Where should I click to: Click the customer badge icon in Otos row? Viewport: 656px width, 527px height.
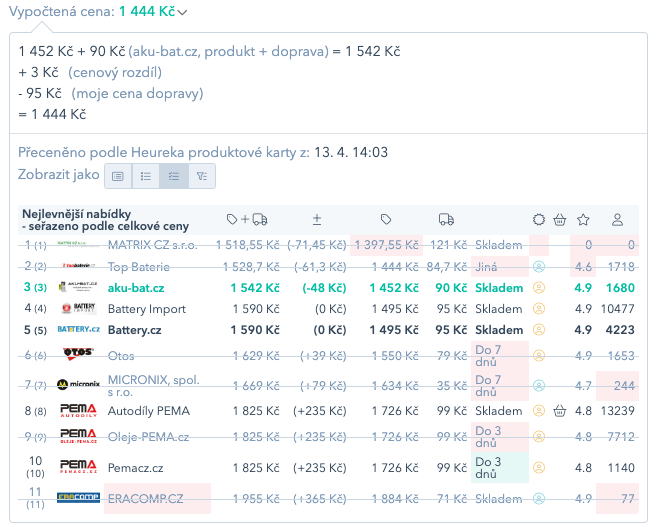pos(539,356)
